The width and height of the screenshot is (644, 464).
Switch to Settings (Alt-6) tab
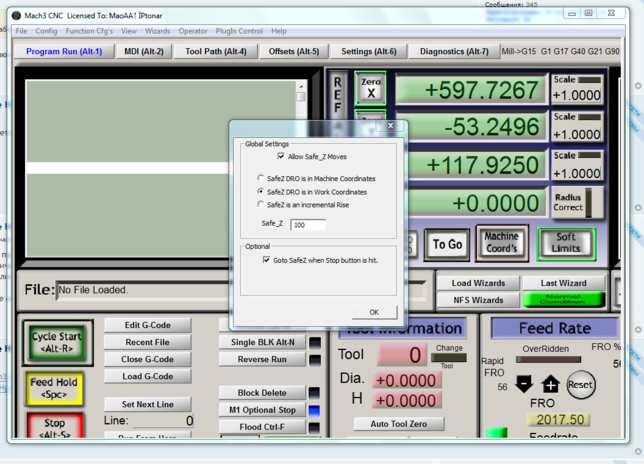coord(369,52)
